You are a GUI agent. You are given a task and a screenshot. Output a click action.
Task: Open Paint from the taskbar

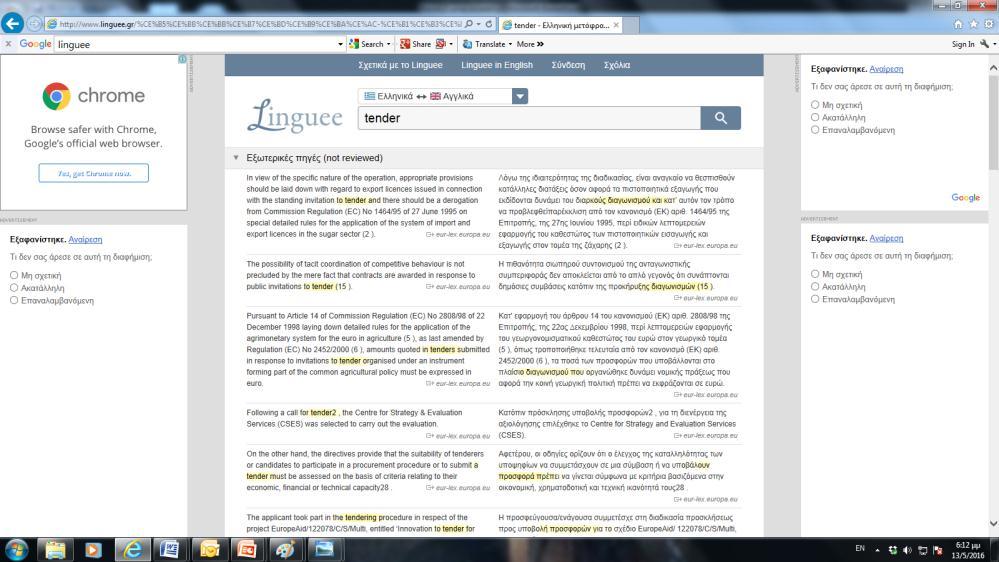pyautogui.click(x=285, y=549)
